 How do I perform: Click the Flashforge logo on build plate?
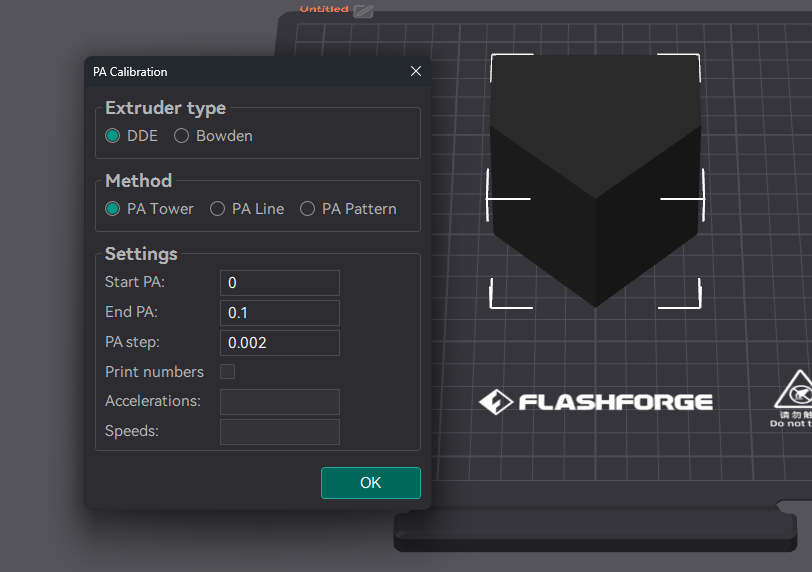[596, 402]
